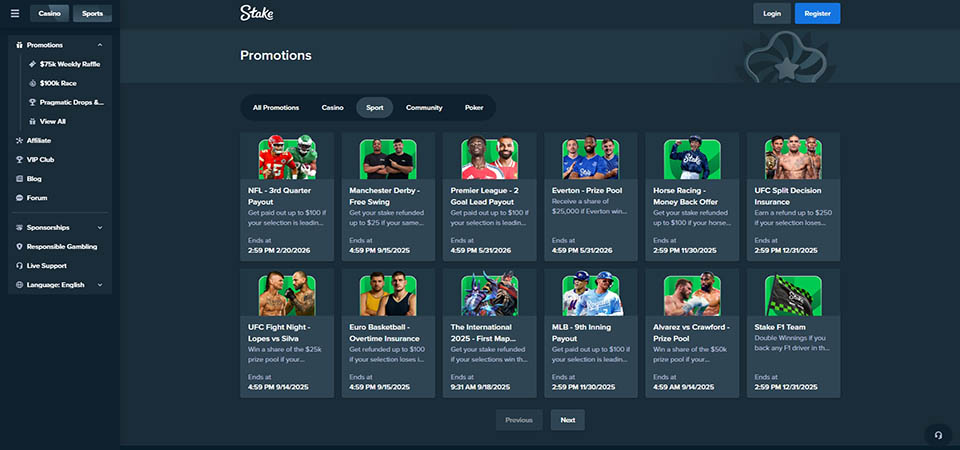This screenshot has height=450, width=960.
Task: Click the View All gift icon
Action: pos(32,121)
